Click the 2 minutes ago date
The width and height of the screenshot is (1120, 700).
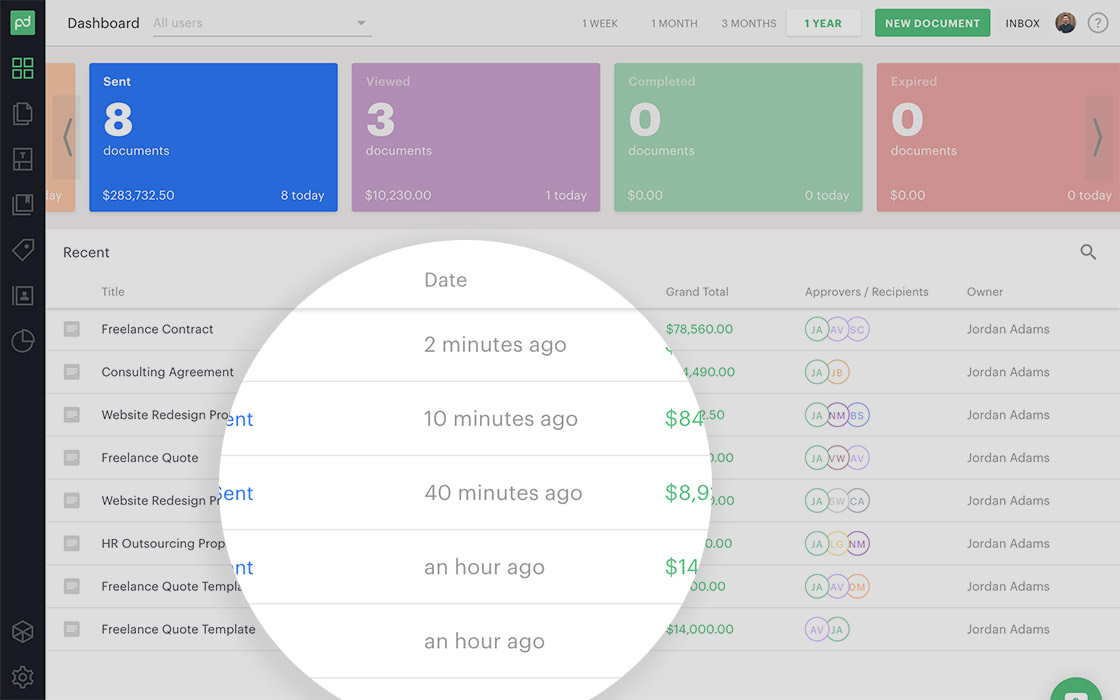[495, 345]
